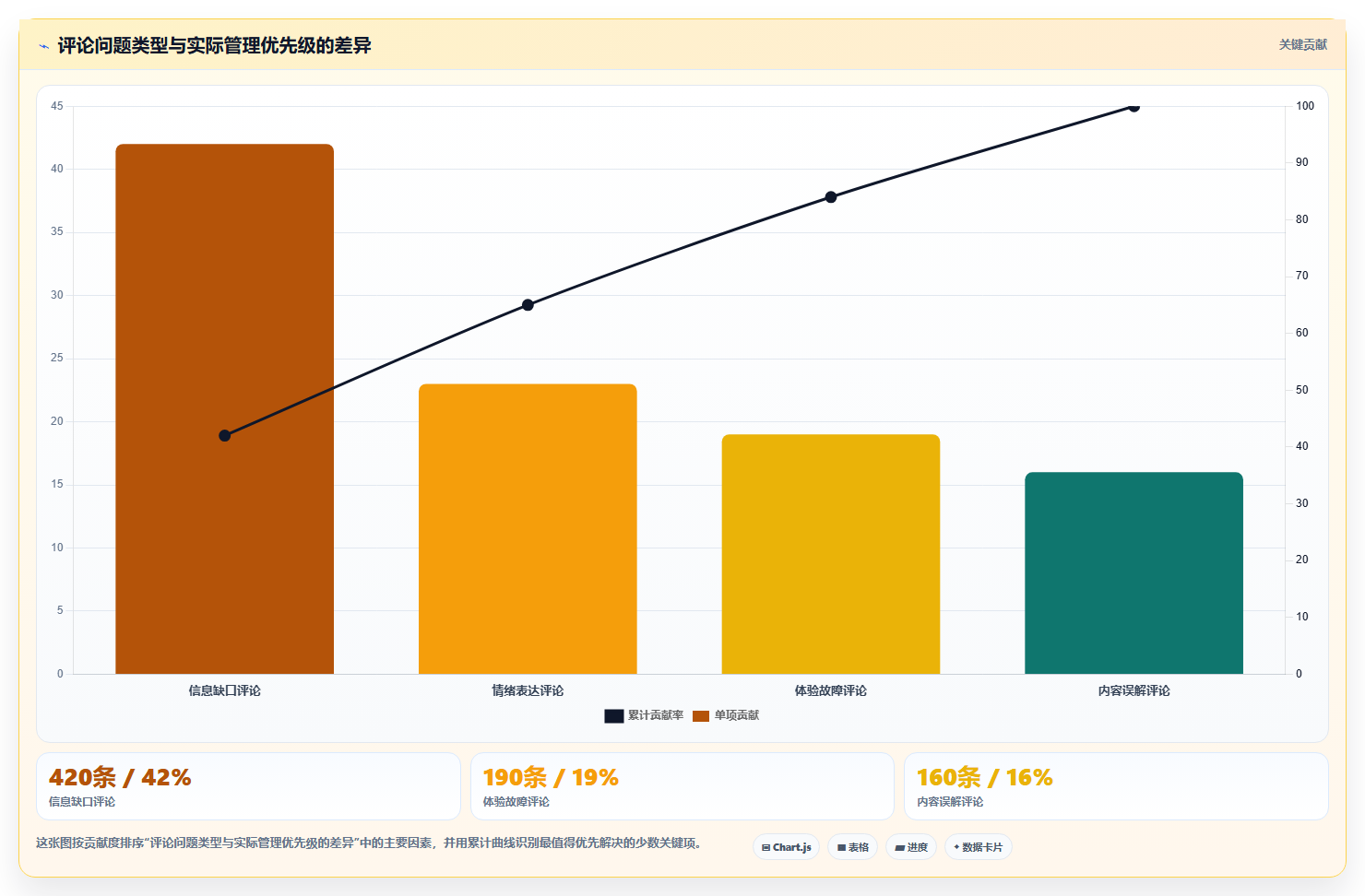This screenshot has width=1365, height=896.
Task: Open the 190条 / 19% data card
Action: click(x=682, y=786)
